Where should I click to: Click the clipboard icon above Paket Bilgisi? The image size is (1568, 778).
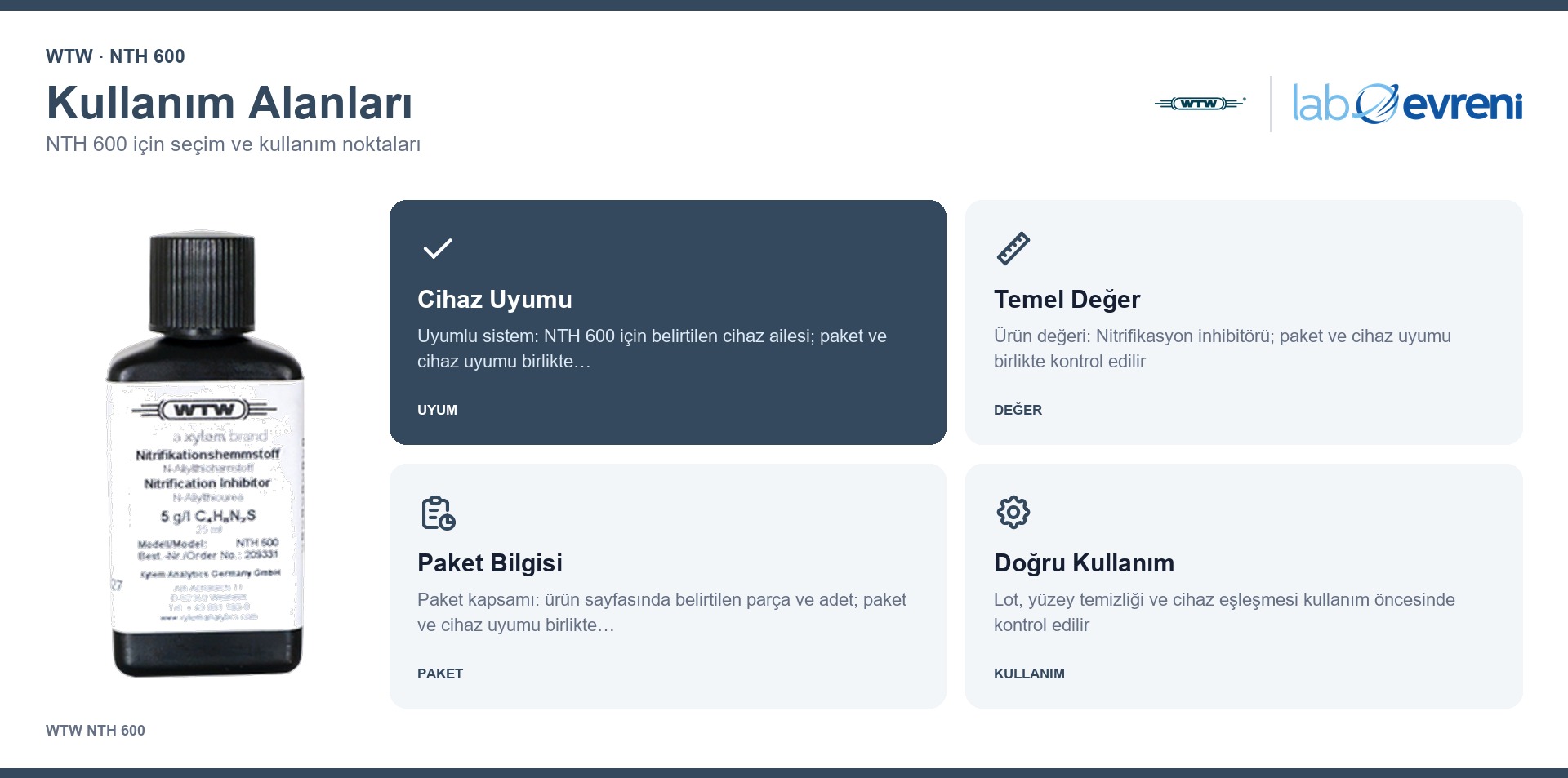click(x=438, y=513)
